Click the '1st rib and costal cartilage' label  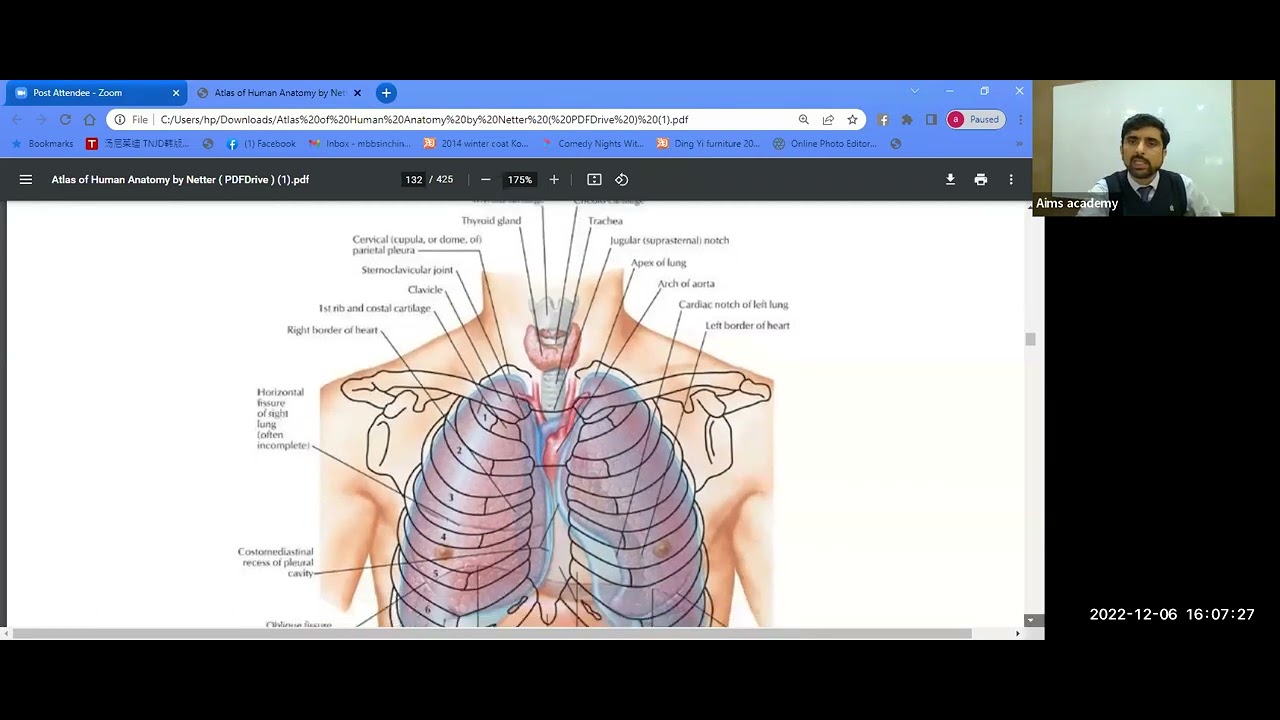(x=375, y=309)
